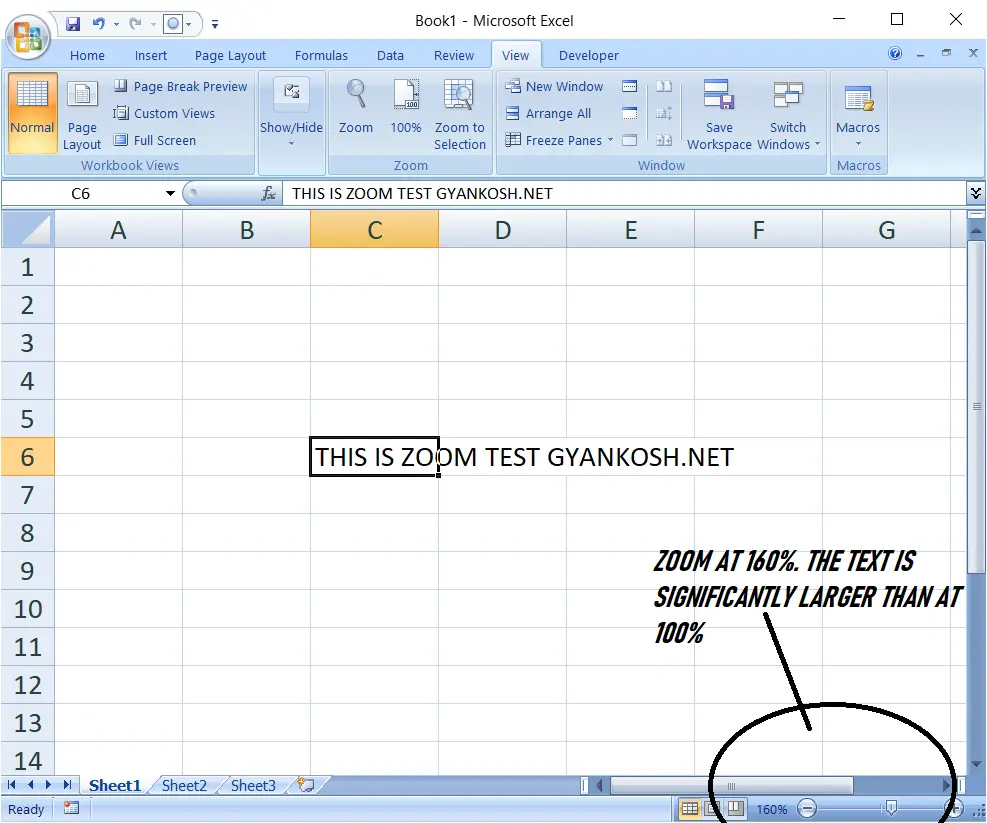The image size is (987, 823).
Task: Click the macro record icon in status bar
Action: tap(71, 809)
